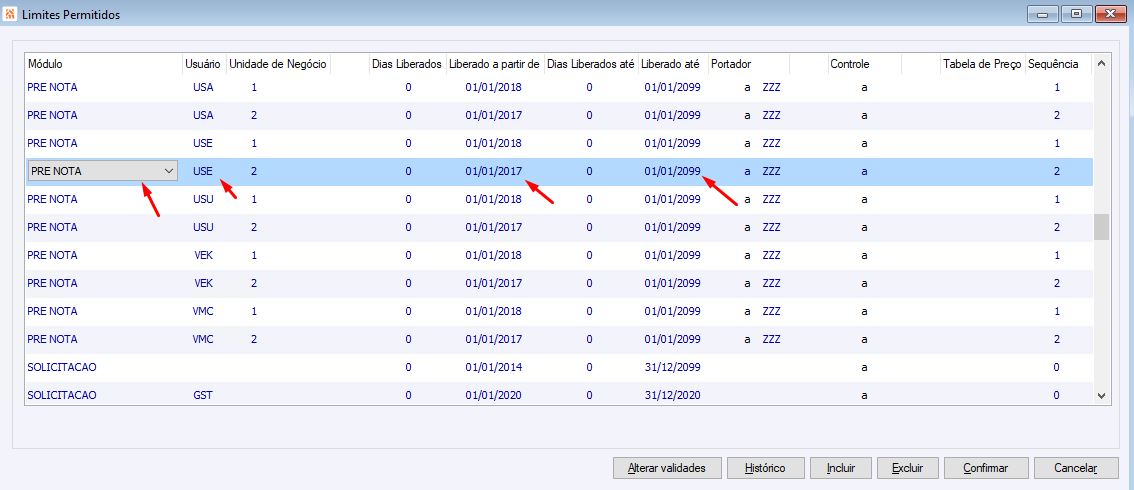Click the 01/01/2020 date cell

[x=494, y=395]
